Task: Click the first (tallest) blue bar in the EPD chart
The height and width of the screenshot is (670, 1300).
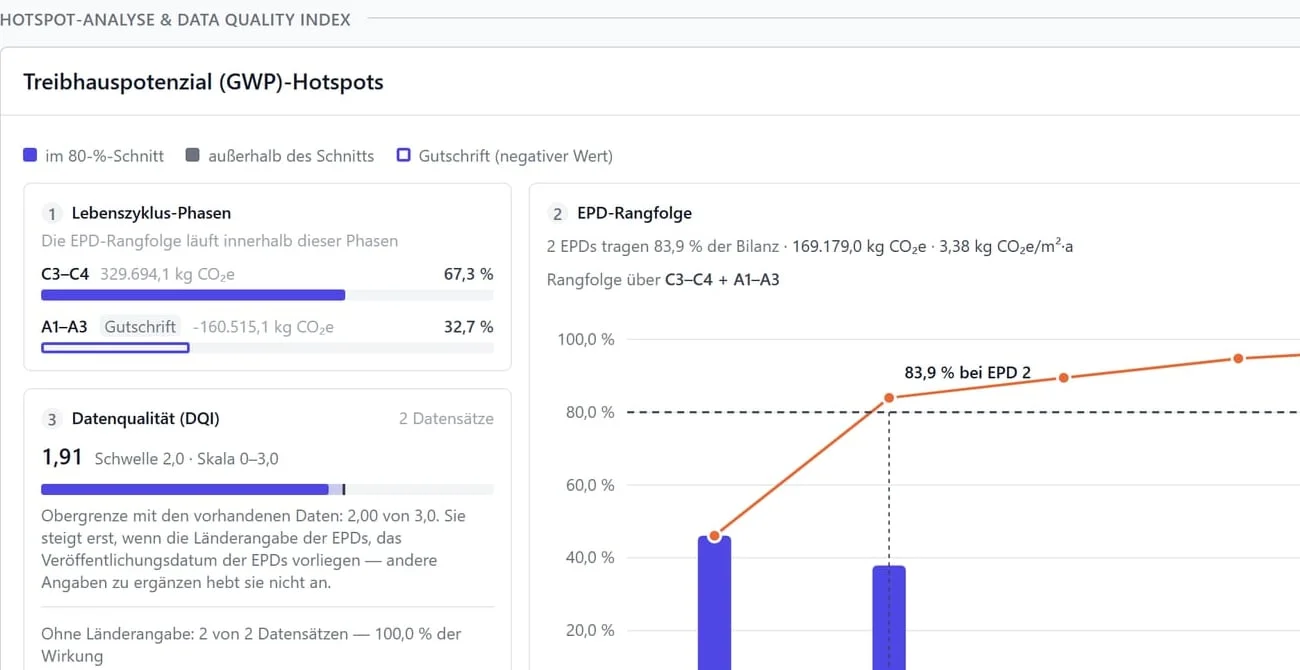Action: [x=714, y=603]
